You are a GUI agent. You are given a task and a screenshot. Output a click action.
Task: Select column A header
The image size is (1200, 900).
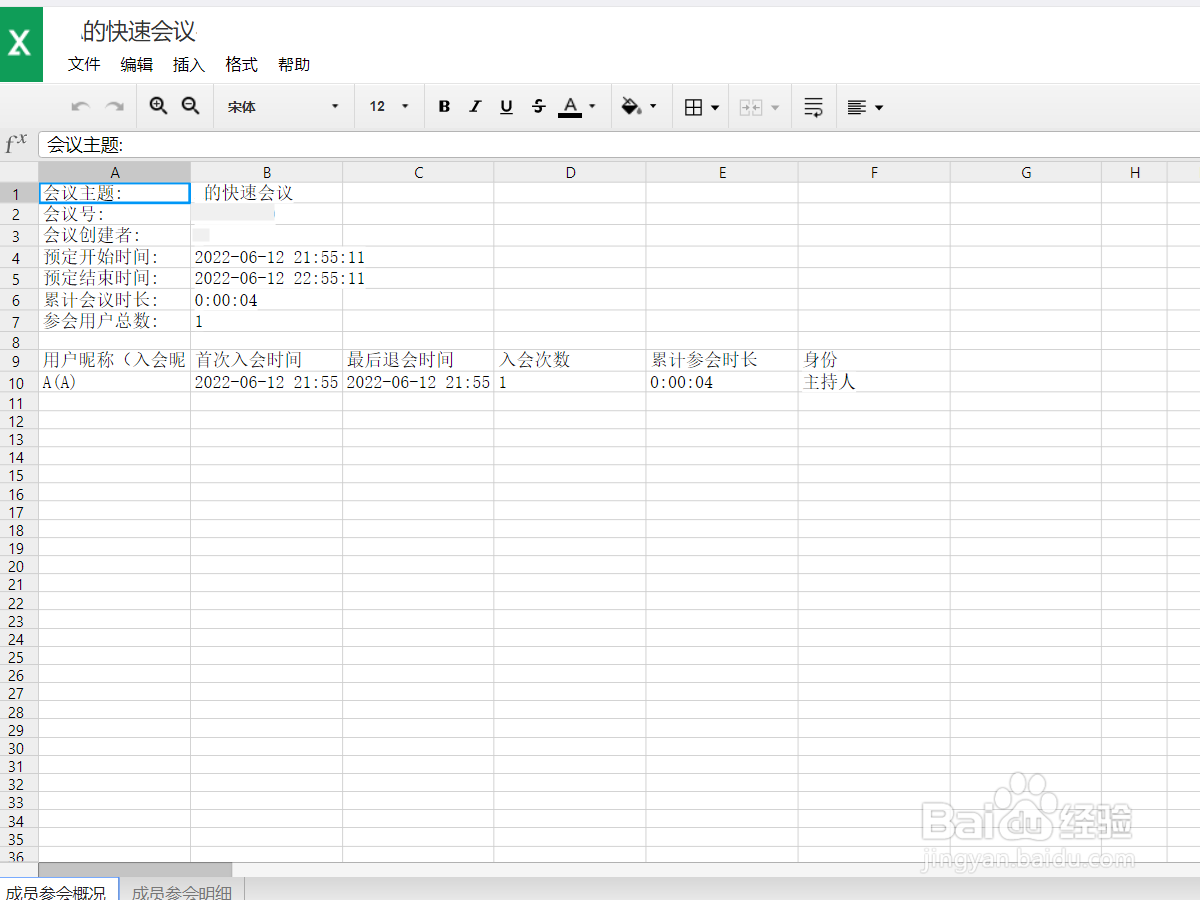tap(114, 172)
